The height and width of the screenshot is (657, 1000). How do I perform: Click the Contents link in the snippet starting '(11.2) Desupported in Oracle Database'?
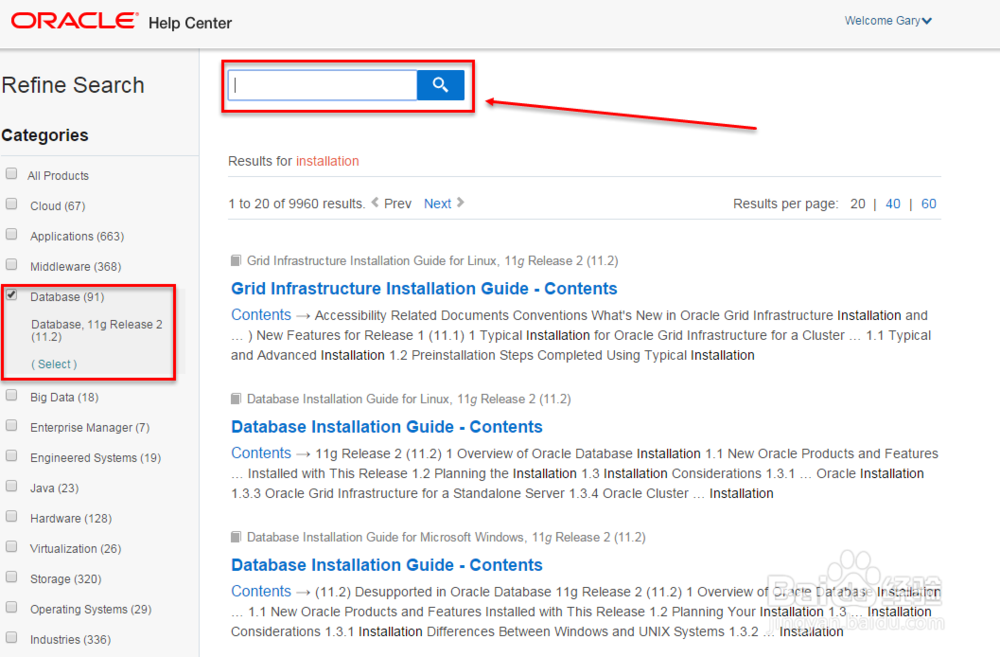click(261, 591)
